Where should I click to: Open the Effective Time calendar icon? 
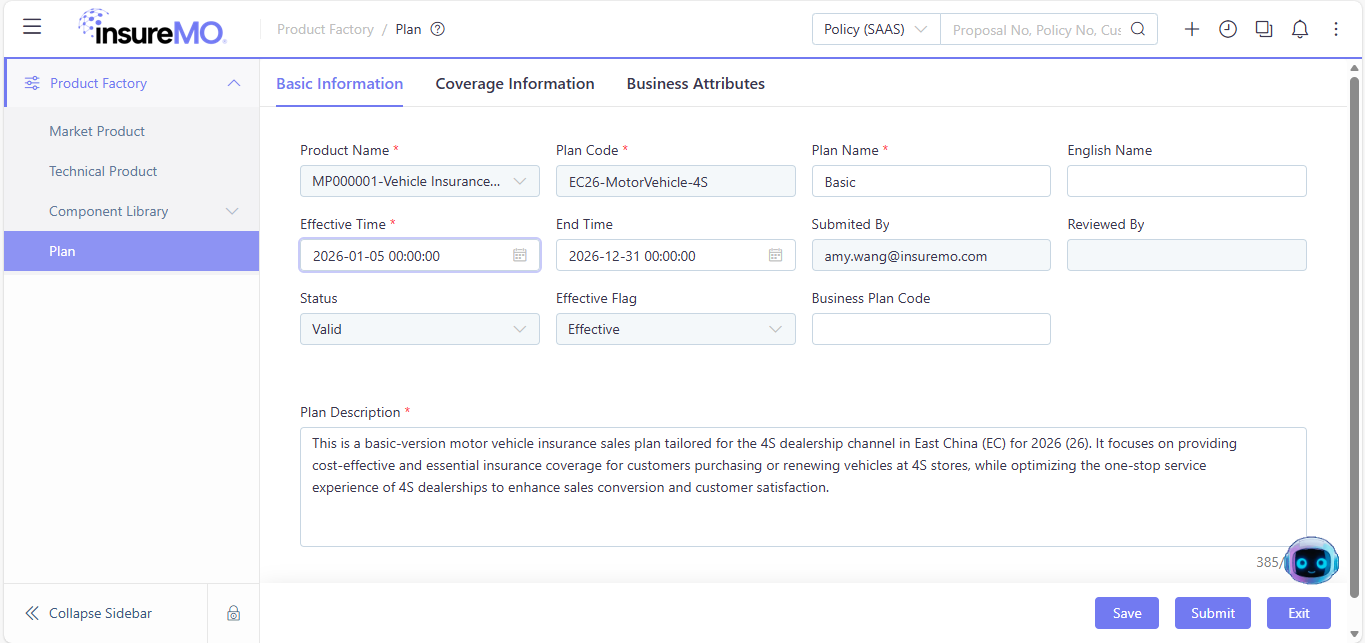[520, 255]
